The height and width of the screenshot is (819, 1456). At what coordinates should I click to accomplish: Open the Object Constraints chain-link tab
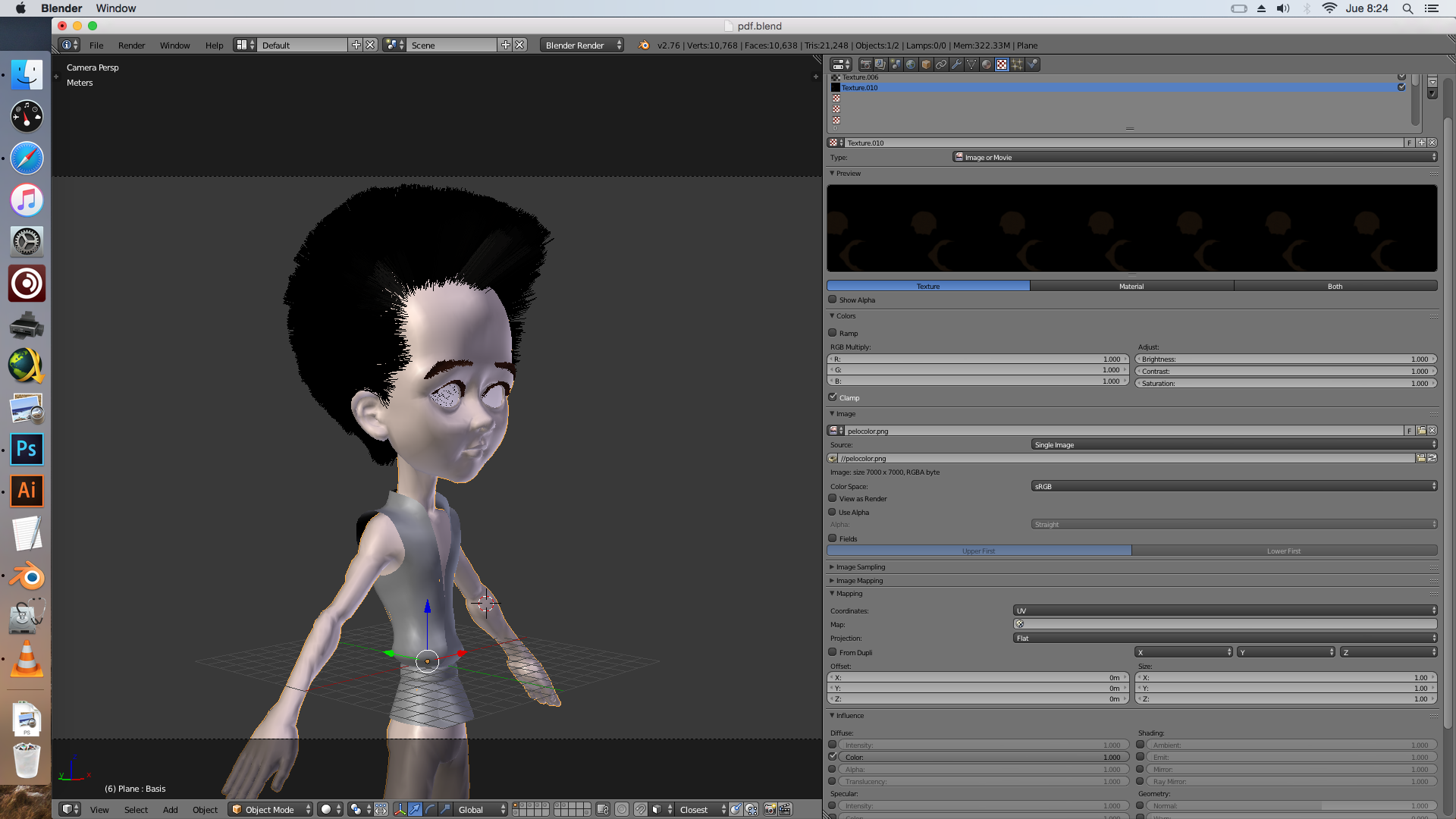pyautogui.click(x=941, y=64)
